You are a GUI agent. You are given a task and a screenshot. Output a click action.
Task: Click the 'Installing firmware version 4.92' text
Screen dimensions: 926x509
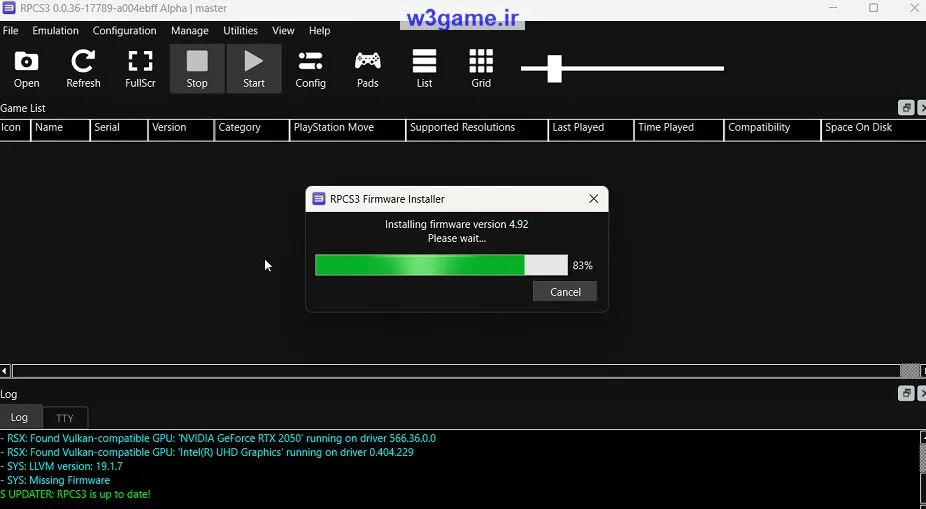point(457,224)
